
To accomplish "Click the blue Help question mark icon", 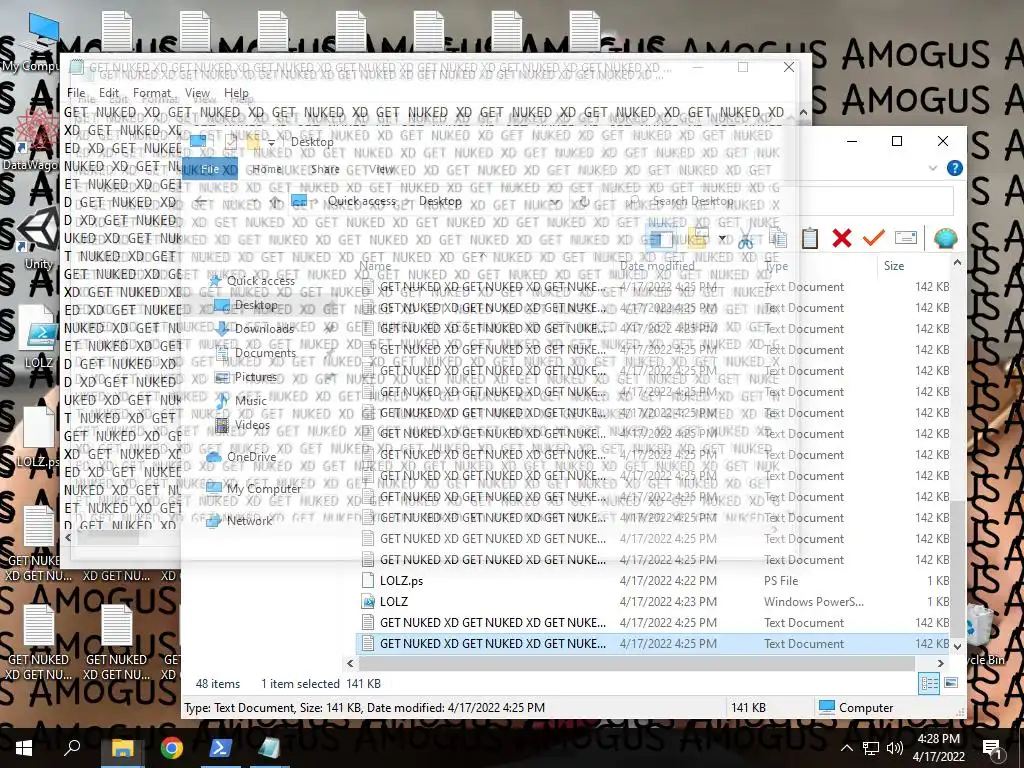I will pos(954,168).
